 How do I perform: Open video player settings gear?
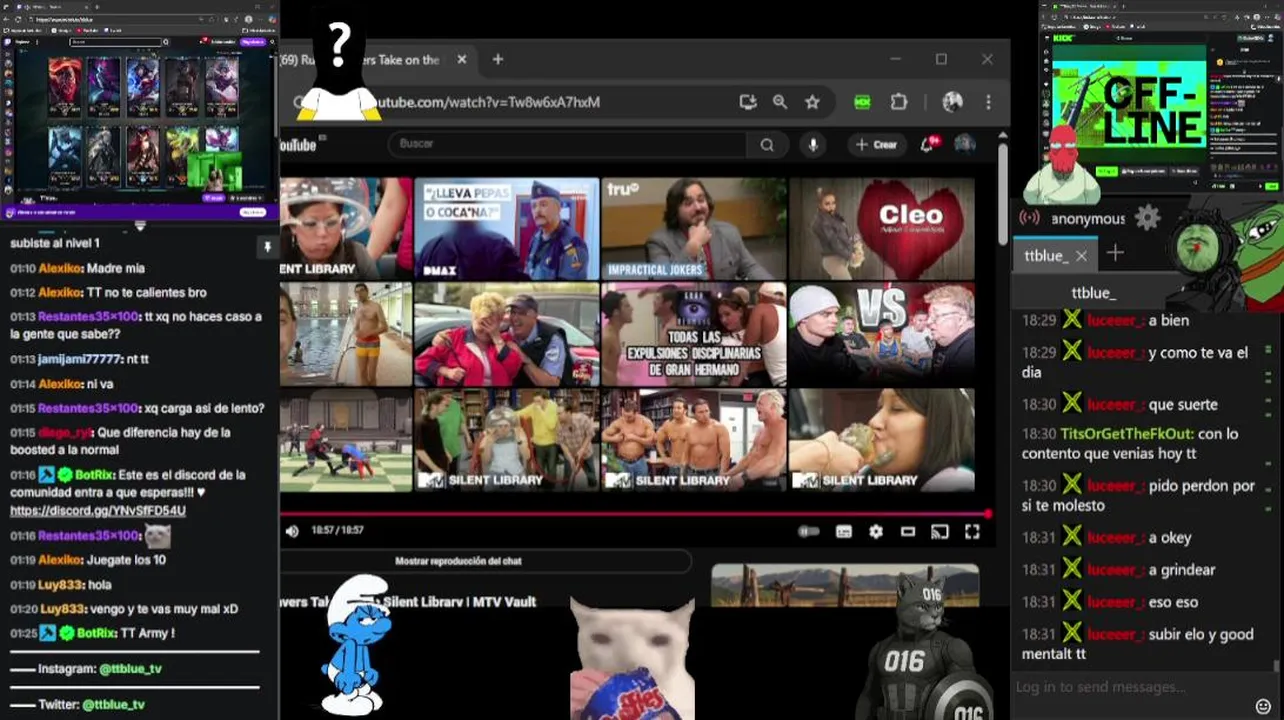pos(876,532)
